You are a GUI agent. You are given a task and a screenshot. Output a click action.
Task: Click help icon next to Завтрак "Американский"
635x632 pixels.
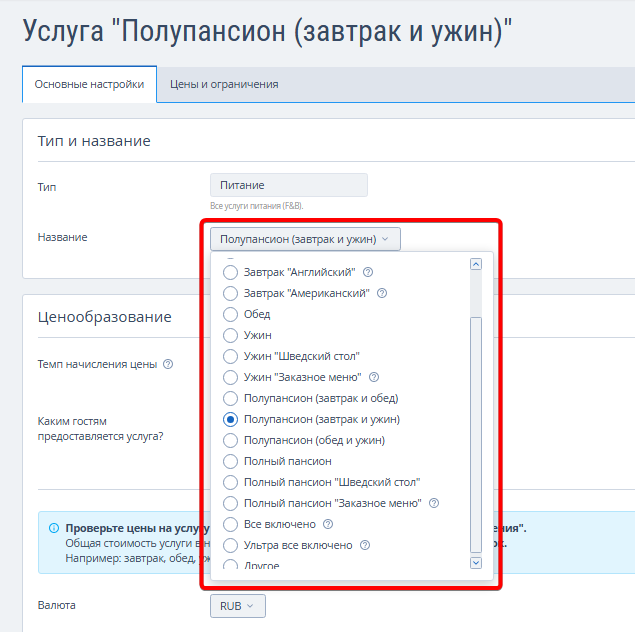pos(382,293)
